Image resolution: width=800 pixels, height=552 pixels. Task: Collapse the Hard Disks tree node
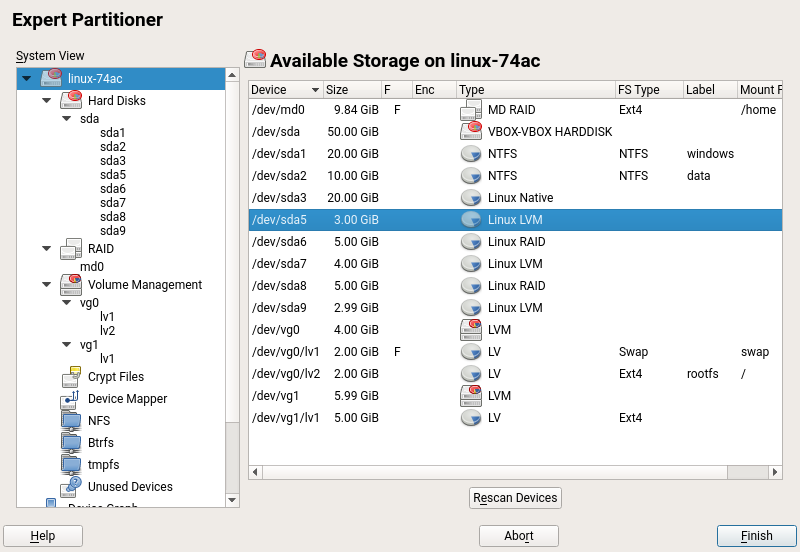(47, 101)
